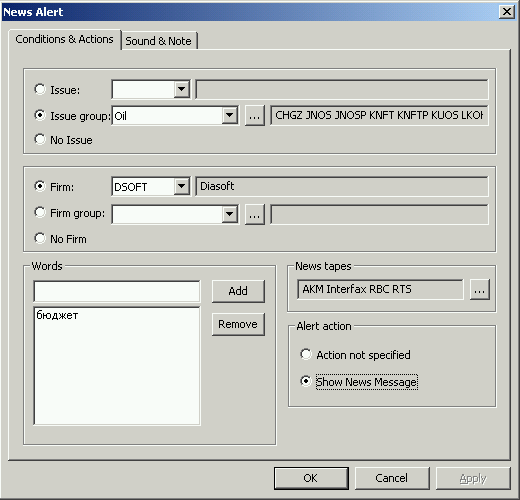The height and width of the screenshot is (500, 520).
Task: Close the News Alert dialog
Action: tap(507, 12)
